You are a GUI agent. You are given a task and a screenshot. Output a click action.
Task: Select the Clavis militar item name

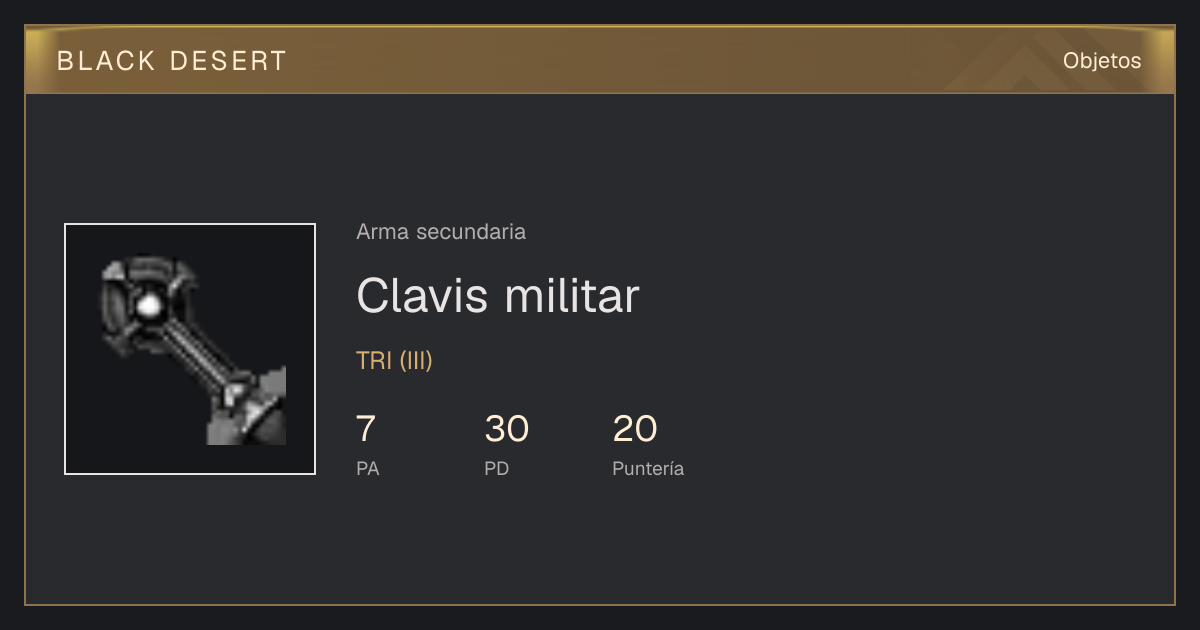coord(497,296)
